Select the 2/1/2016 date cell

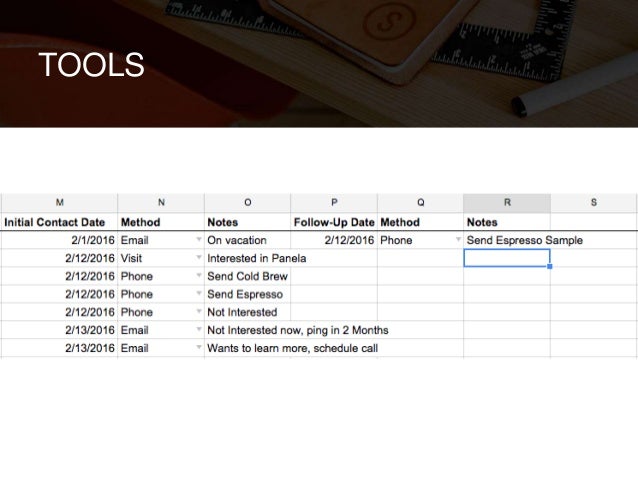click(59, 240)
